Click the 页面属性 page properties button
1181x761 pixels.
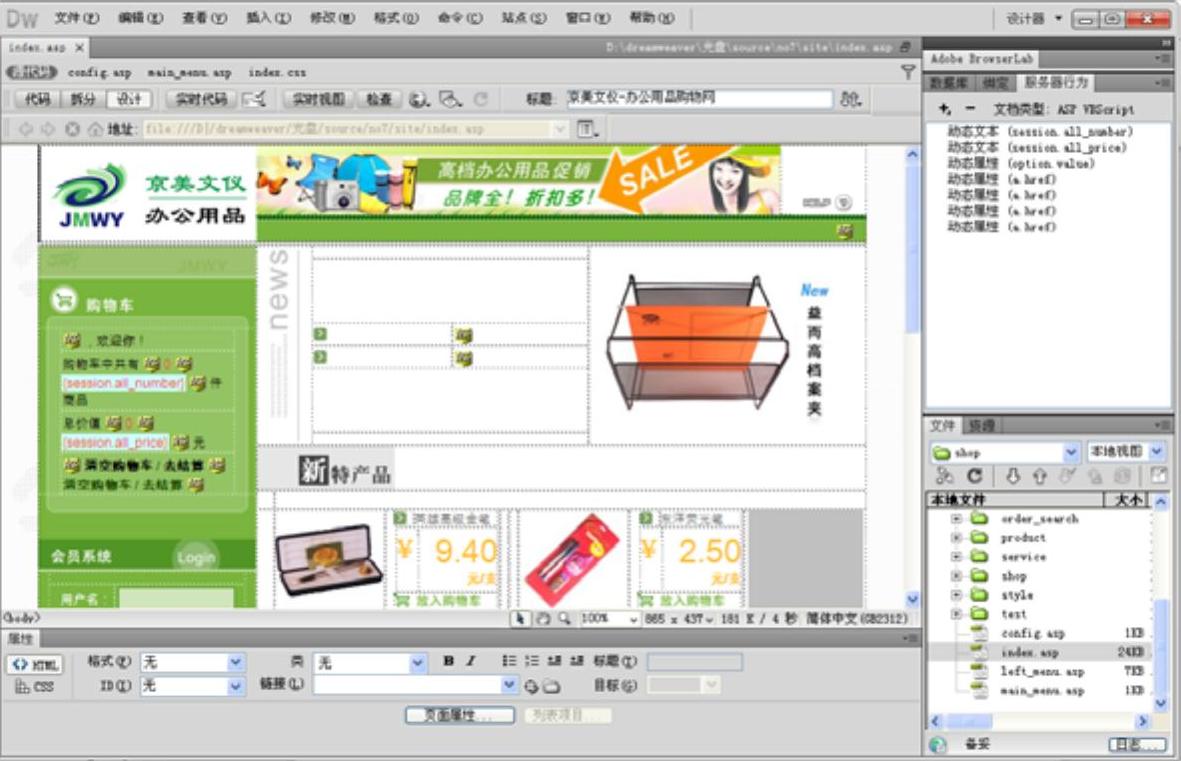(460, 716)
